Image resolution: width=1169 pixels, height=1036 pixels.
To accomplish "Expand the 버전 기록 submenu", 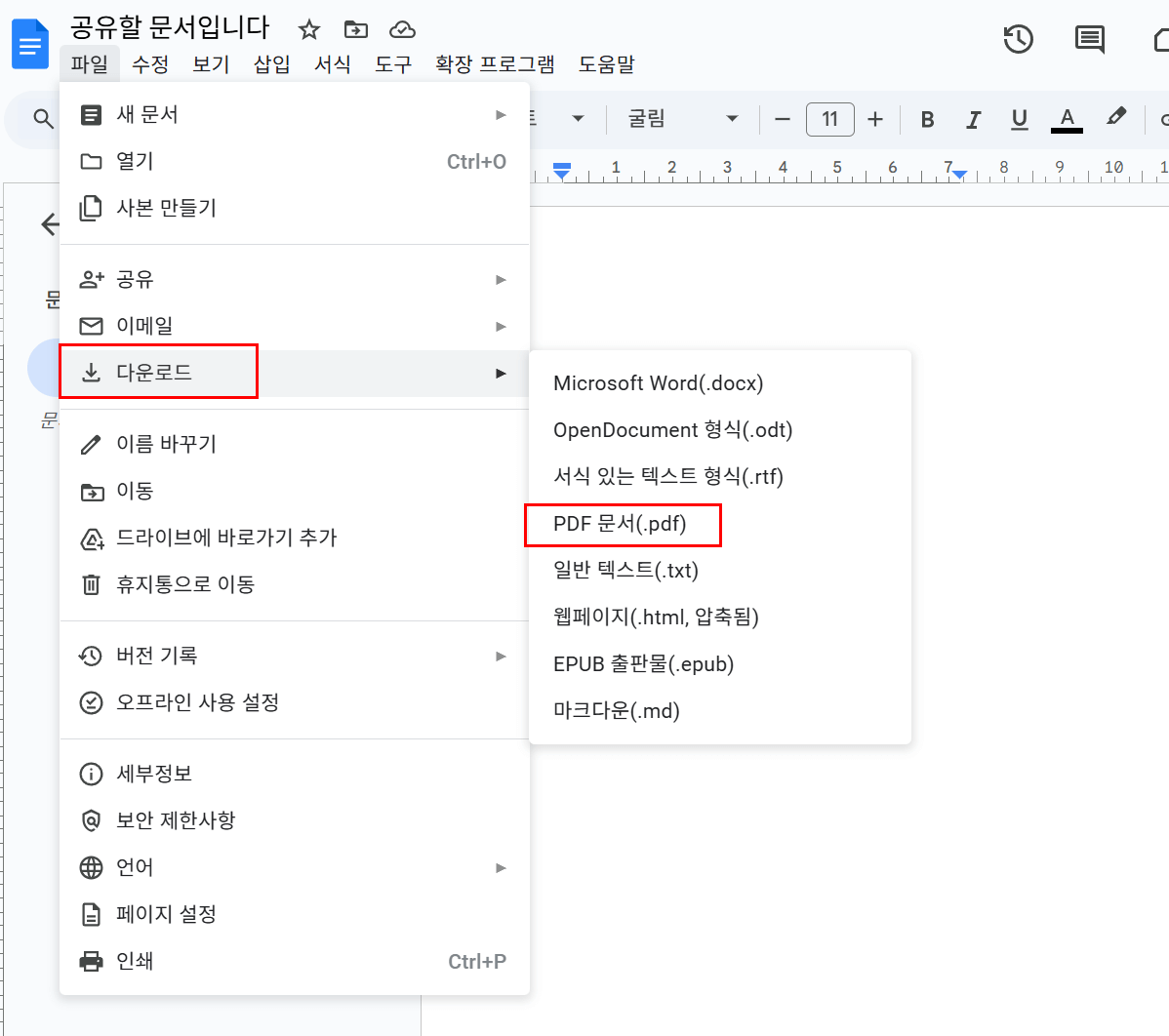I will (295, 656).
